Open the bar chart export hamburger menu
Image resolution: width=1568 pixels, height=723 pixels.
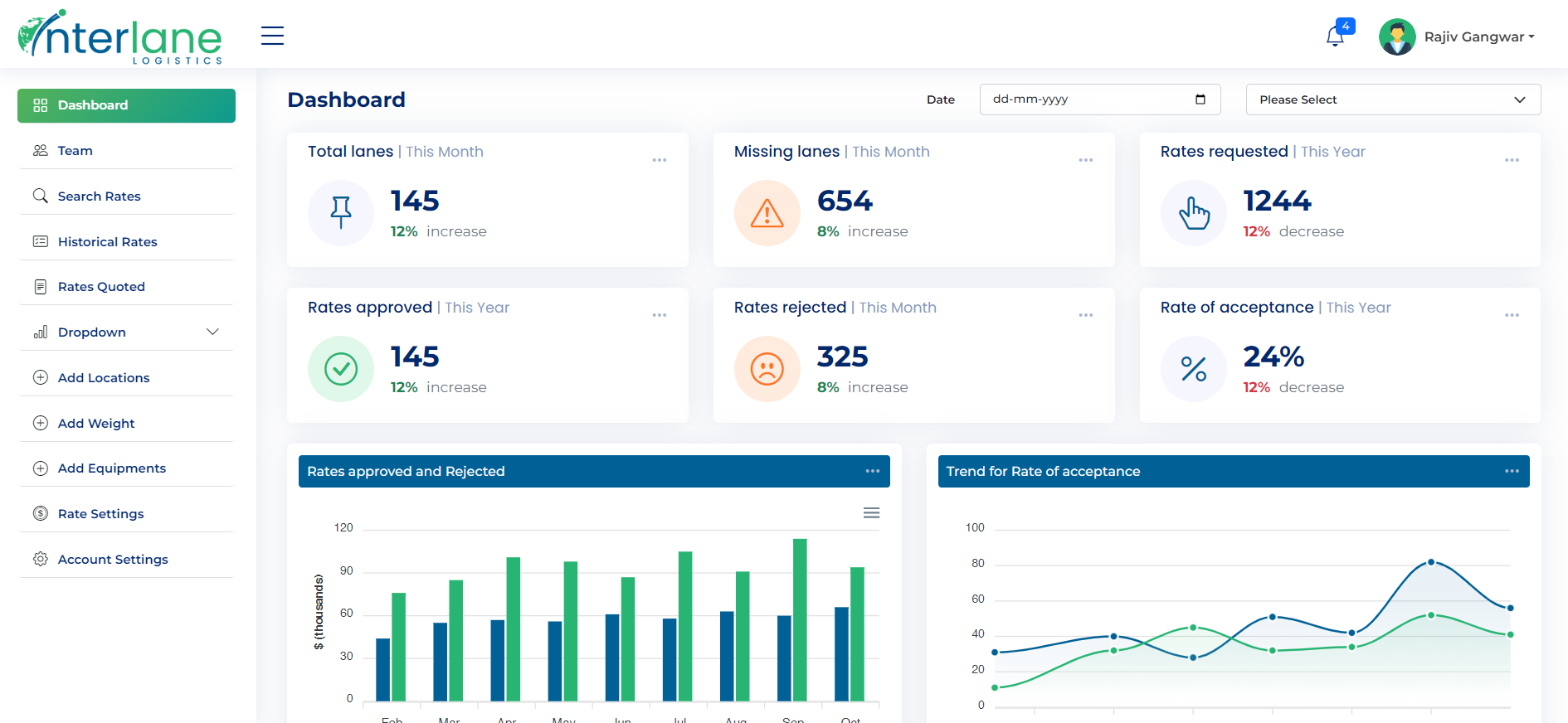tap(871, 513)
